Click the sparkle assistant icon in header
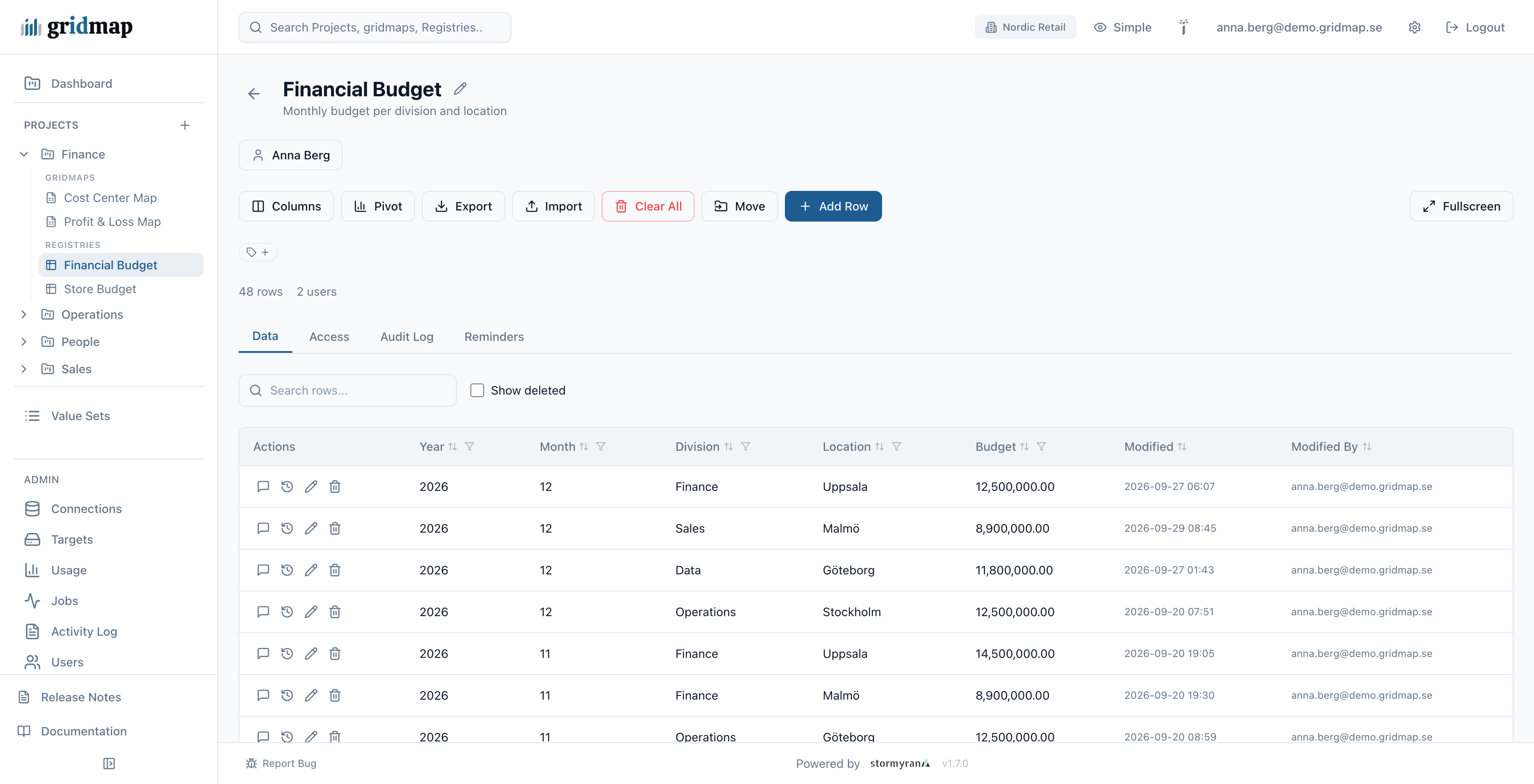Viewport: 1534px width, 784px height. click(1183, 27)
